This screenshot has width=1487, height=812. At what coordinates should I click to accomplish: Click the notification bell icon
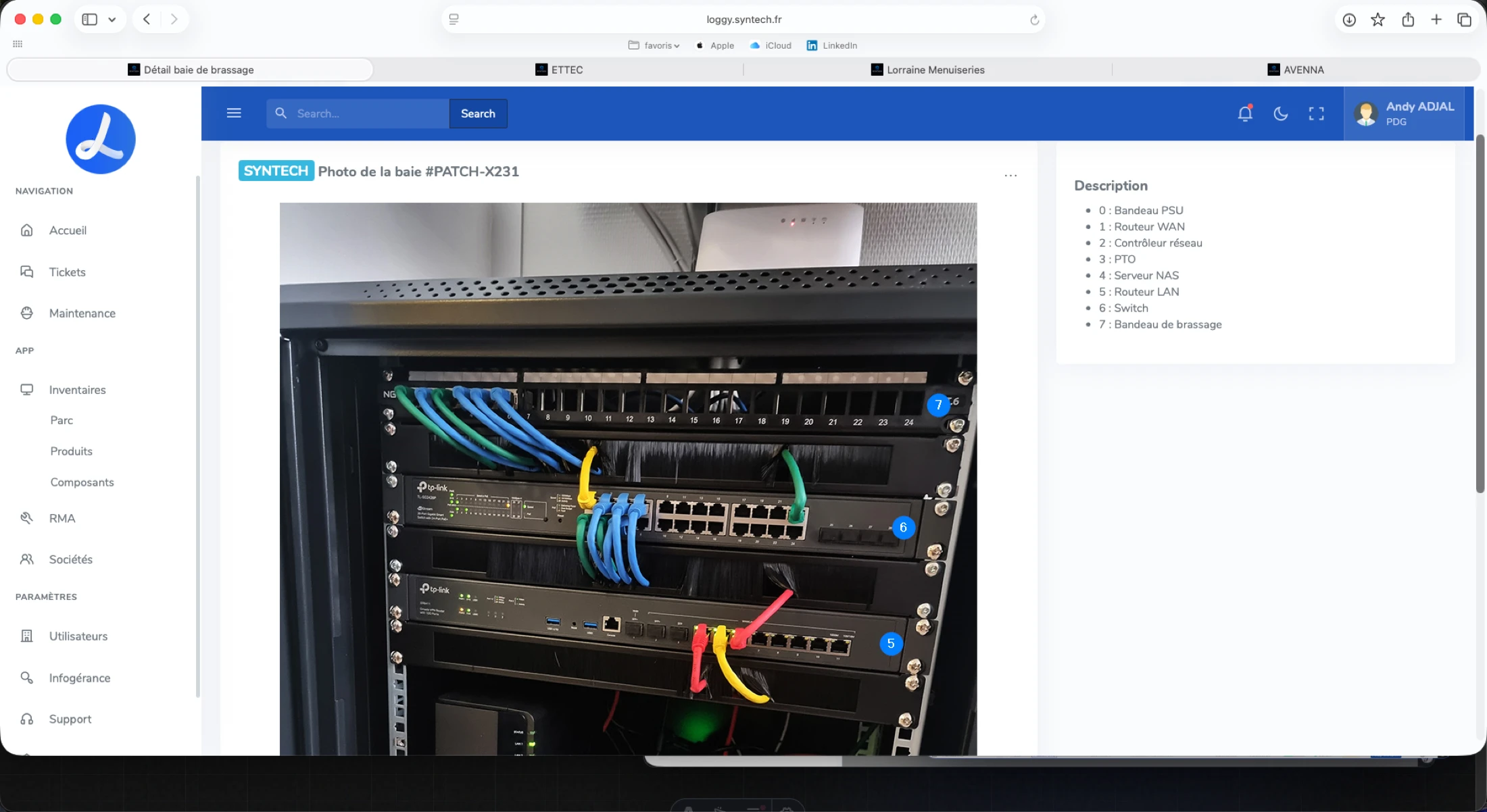[1245, 113]
